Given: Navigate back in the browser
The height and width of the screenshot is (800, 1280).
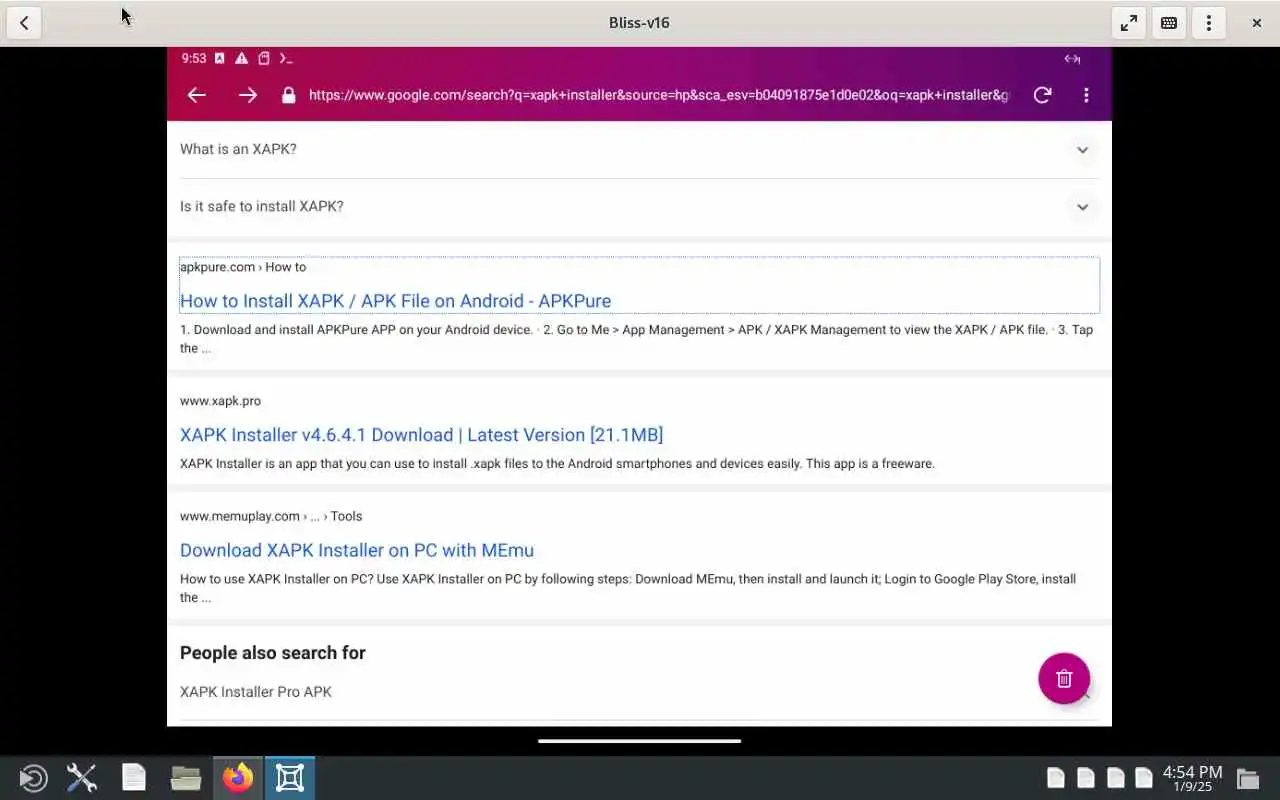Looking at the screenshot, I should (197, 95).
